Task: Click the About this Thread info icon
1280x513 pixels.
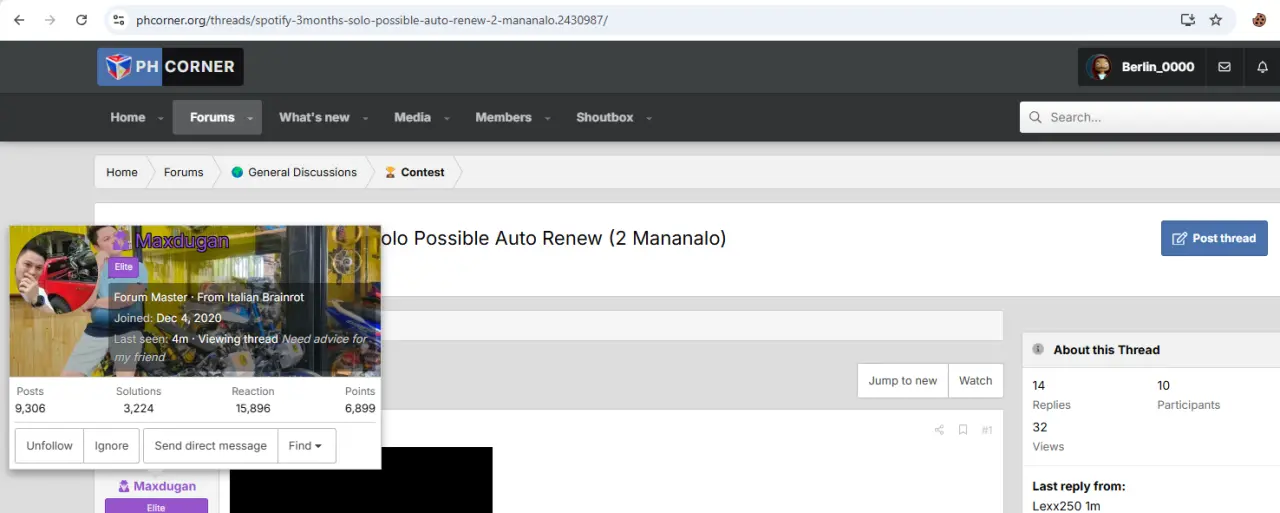Action: [x=1038, y=350]
